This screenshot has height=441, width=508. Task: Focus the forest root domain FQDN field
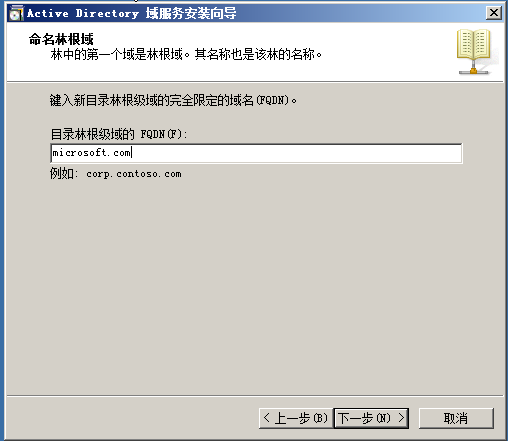pos(256,153)
